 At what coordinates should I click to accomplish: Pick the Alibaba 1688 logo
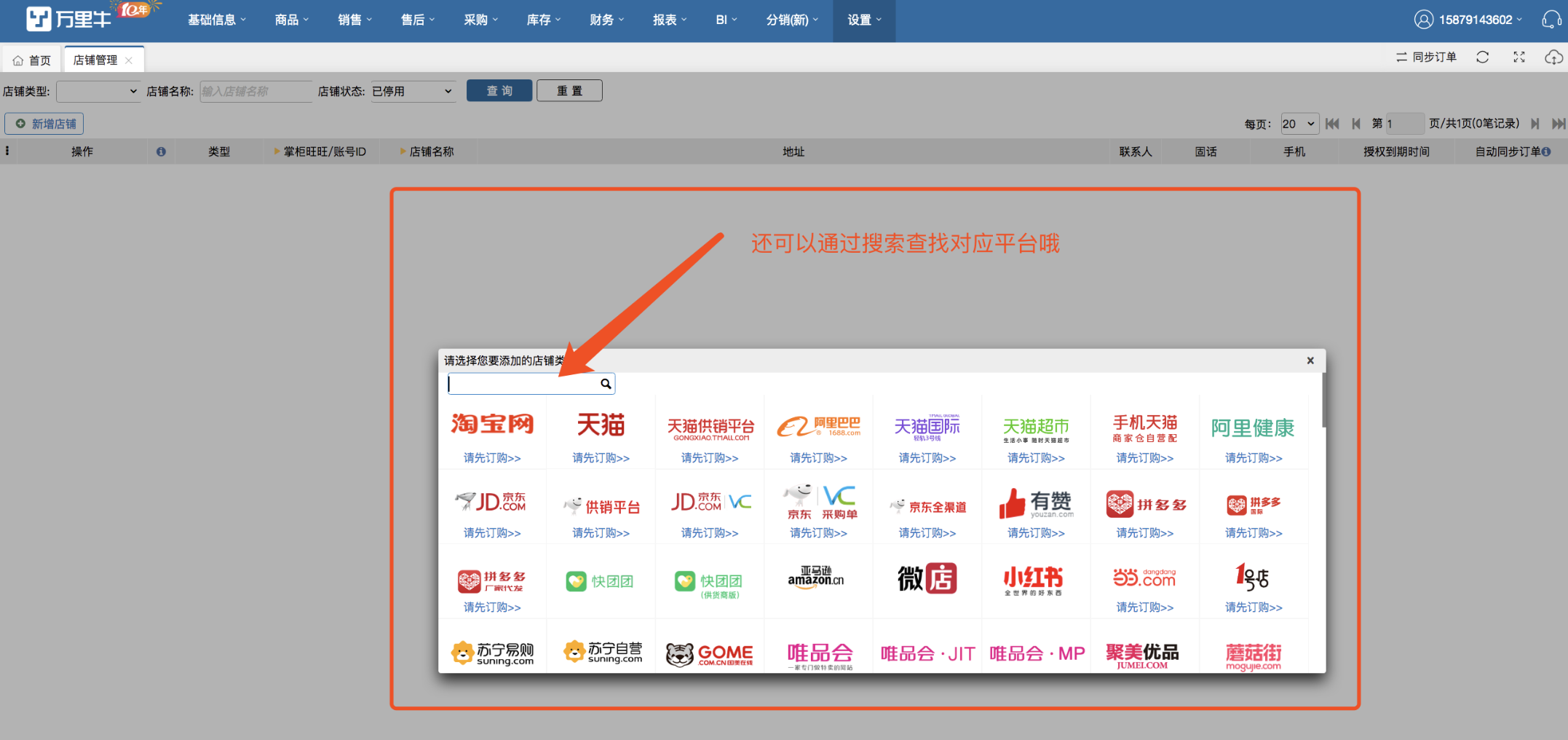tap(818, 426)
